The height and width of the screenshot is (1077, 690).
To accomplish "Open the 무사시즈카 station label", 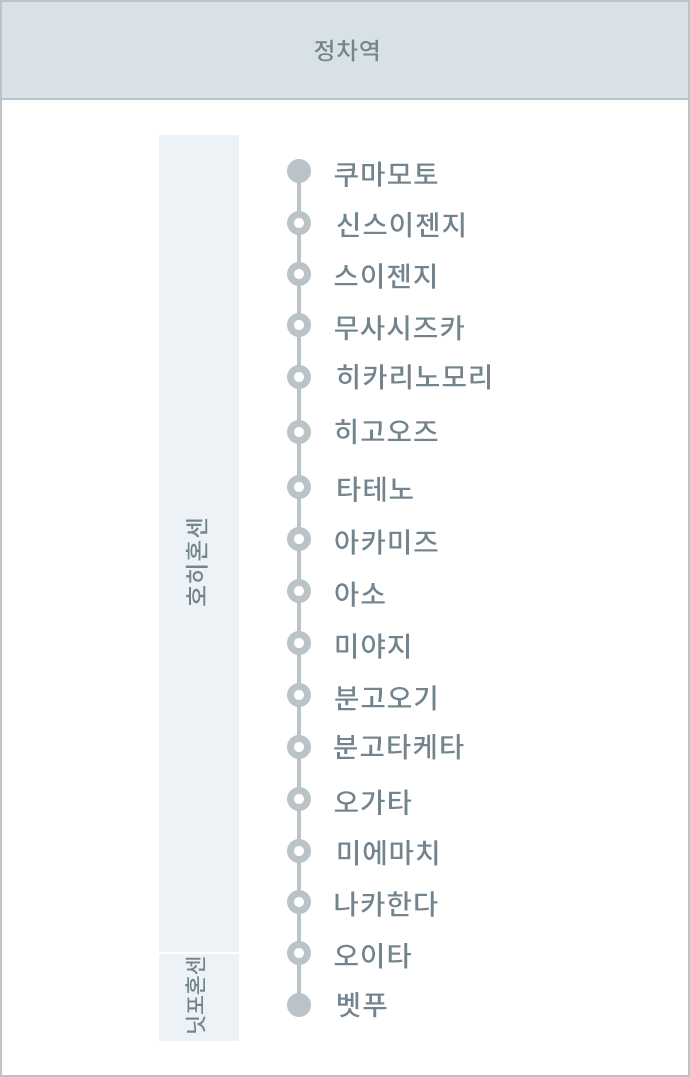I will 400,328.
